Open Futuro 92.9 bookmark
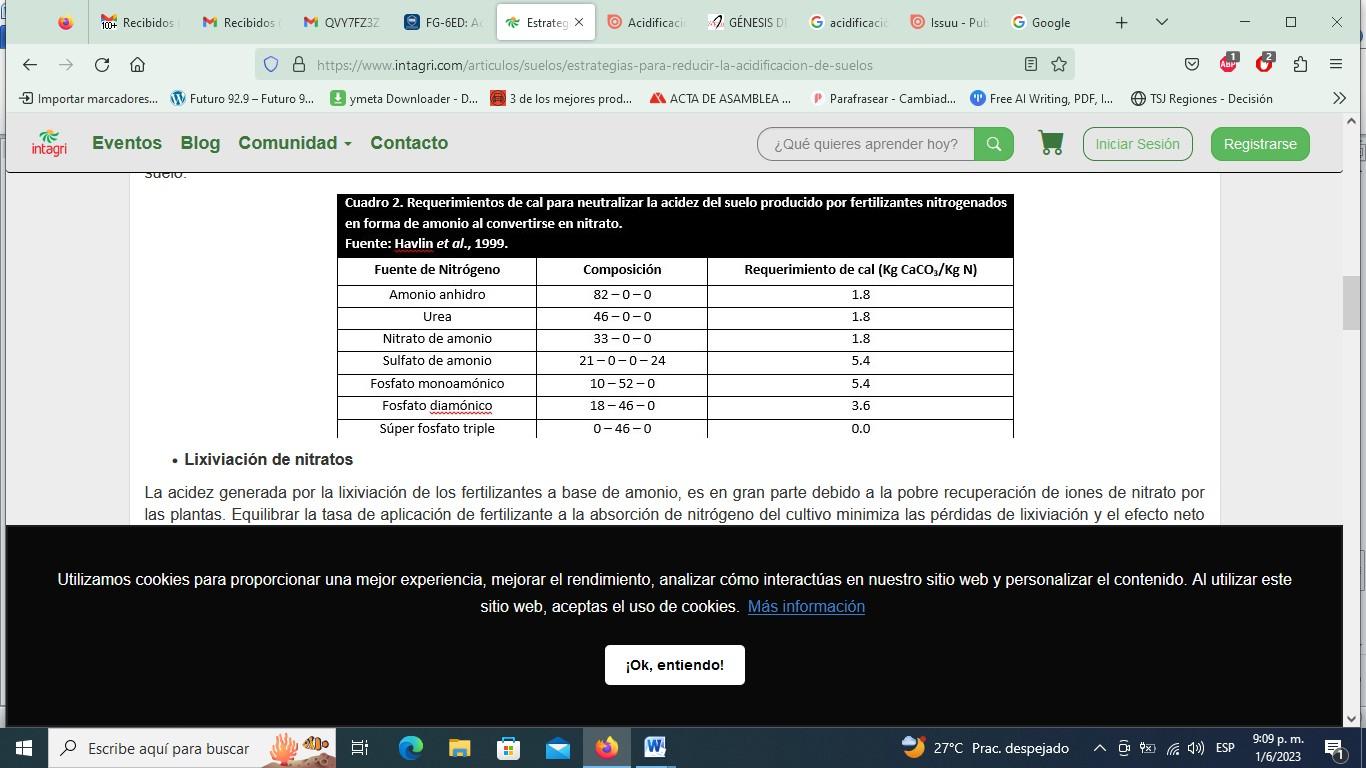 tap(242, 98)
